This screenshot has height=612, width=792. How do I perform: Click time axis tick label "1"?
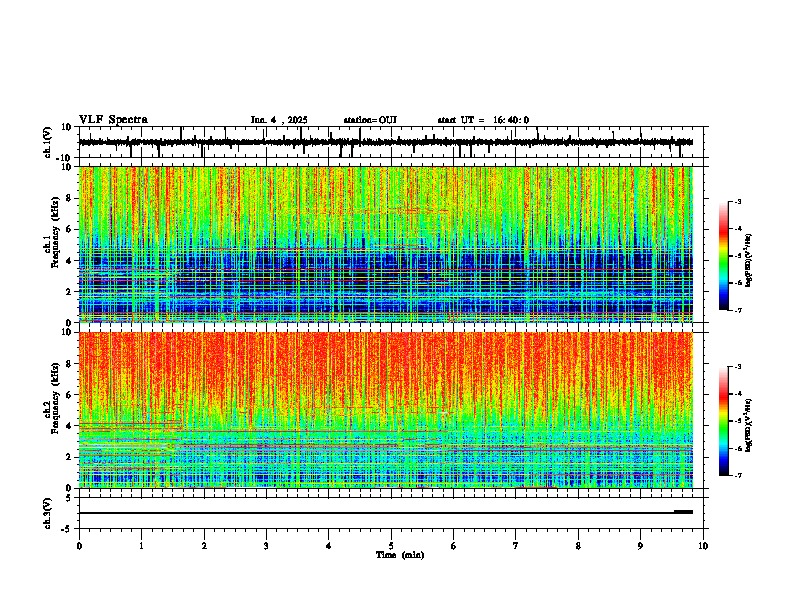pyautogui.click(x=141, y=546)
